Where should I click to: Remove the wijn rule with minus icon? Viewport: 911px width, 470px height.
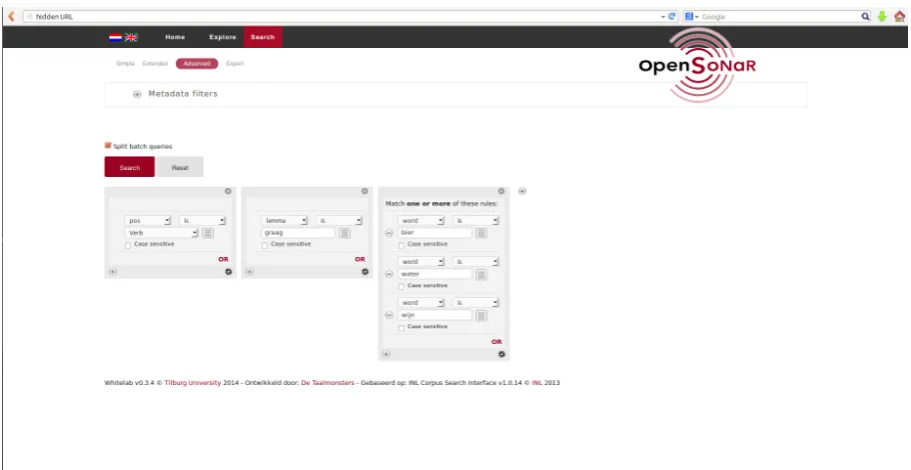point(389,315)
